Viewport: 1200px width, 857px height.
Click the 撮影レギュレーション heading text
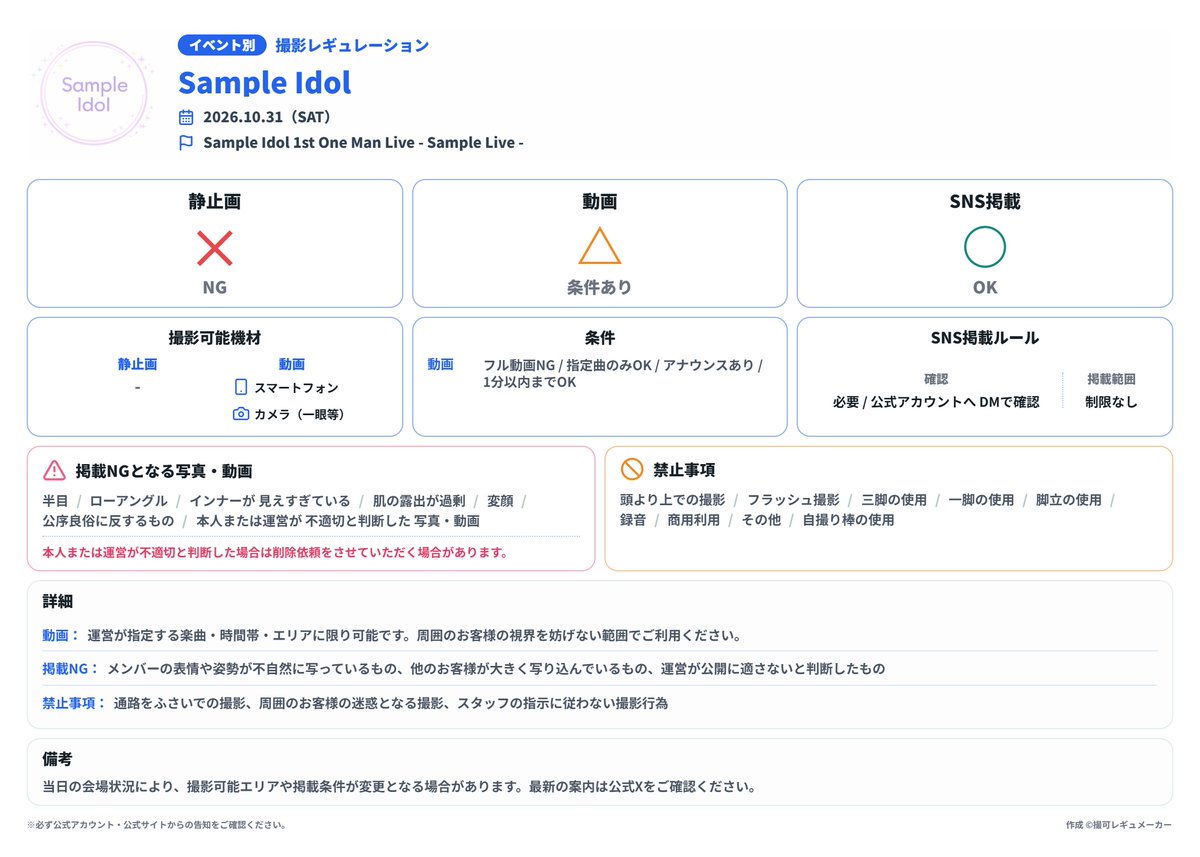point(352,45)
